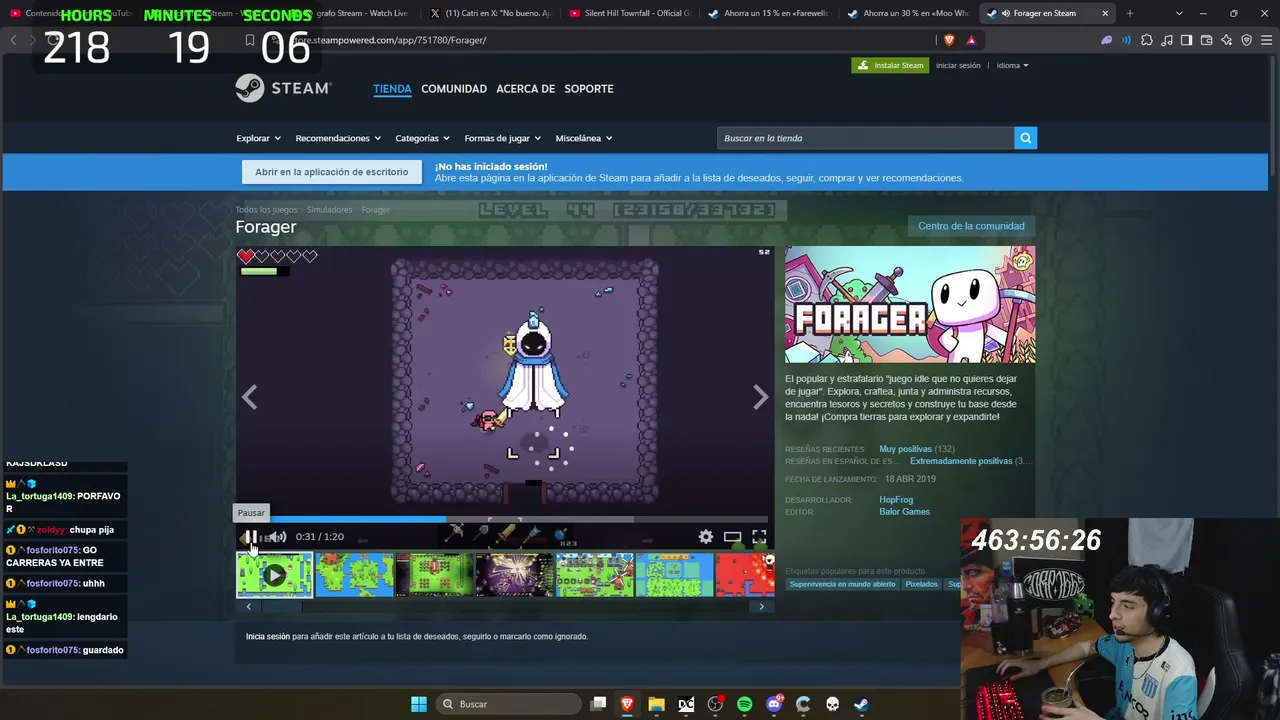Image resolution: width=1280 pixels, height=720 pixels.
Task: Open the Simuladores breadcrumb link
Action: coord(329,210)
